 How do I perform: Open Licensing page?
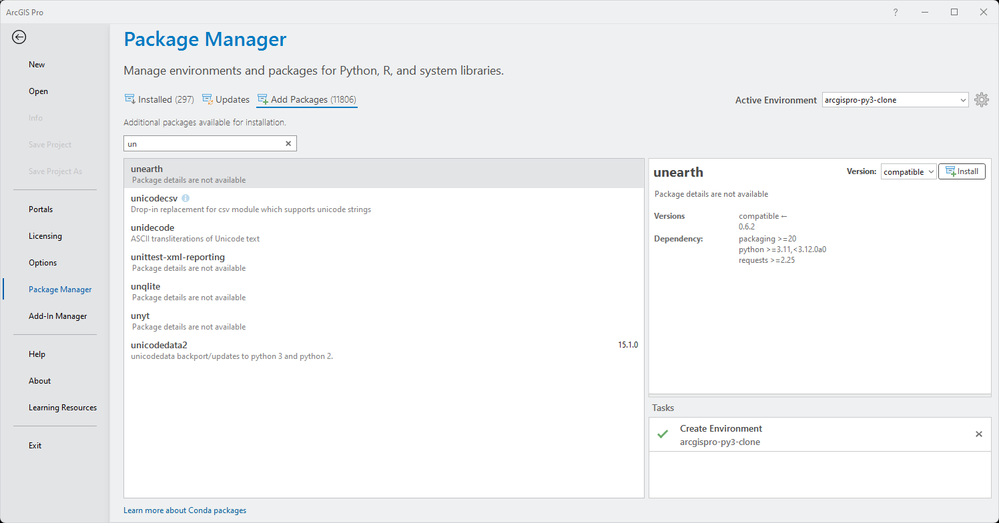coord(45,236)
